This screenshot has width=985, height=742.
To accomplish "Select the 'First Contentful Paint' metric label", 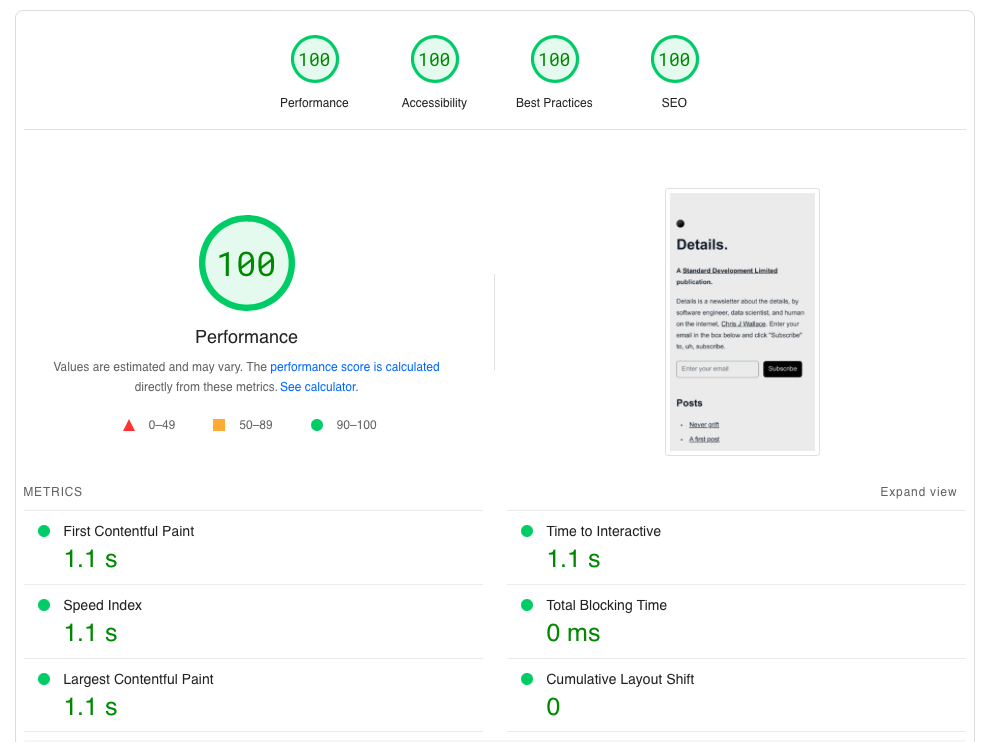I will point(129,531).
